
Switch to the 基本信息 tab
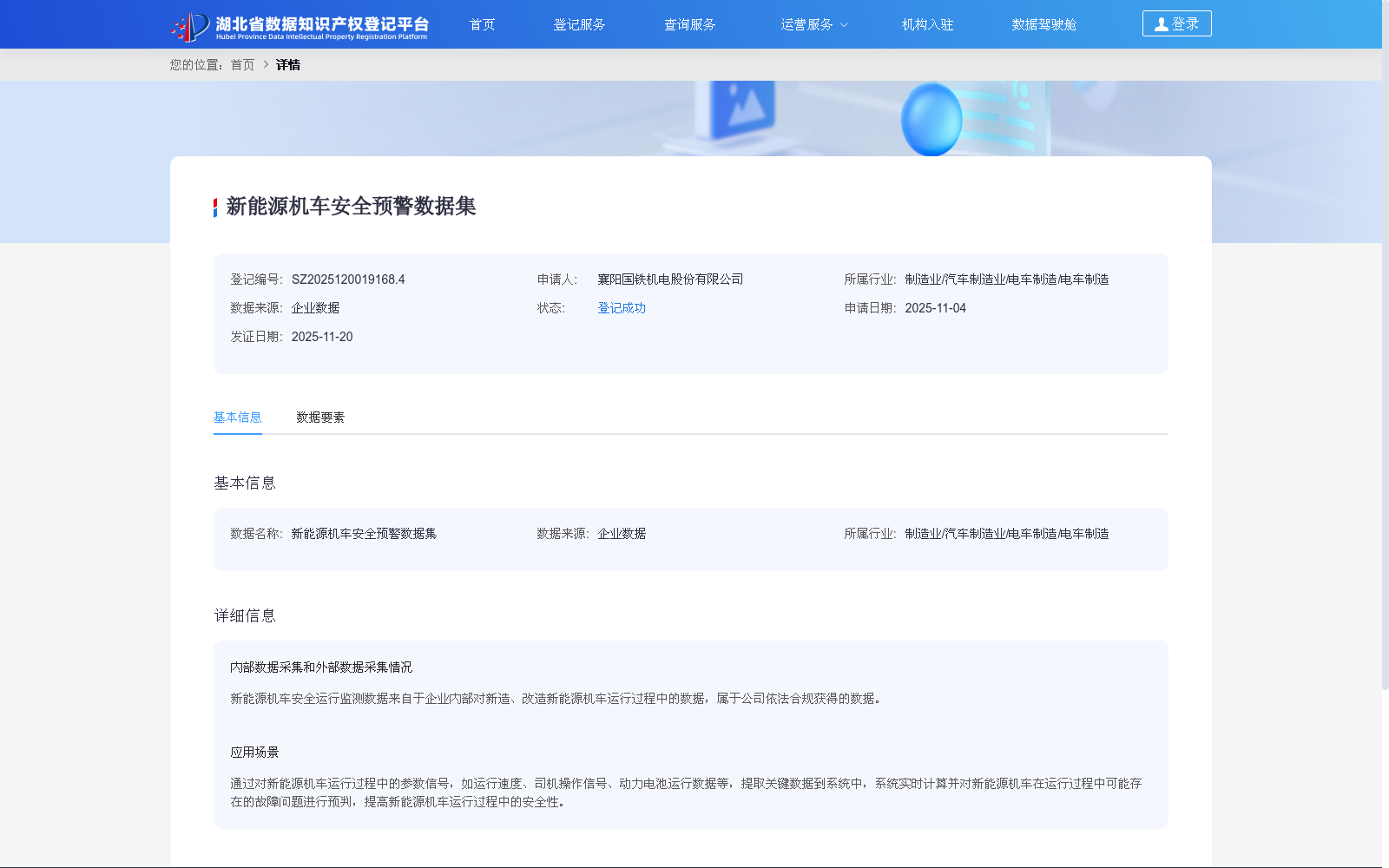[x=237, y=418]
